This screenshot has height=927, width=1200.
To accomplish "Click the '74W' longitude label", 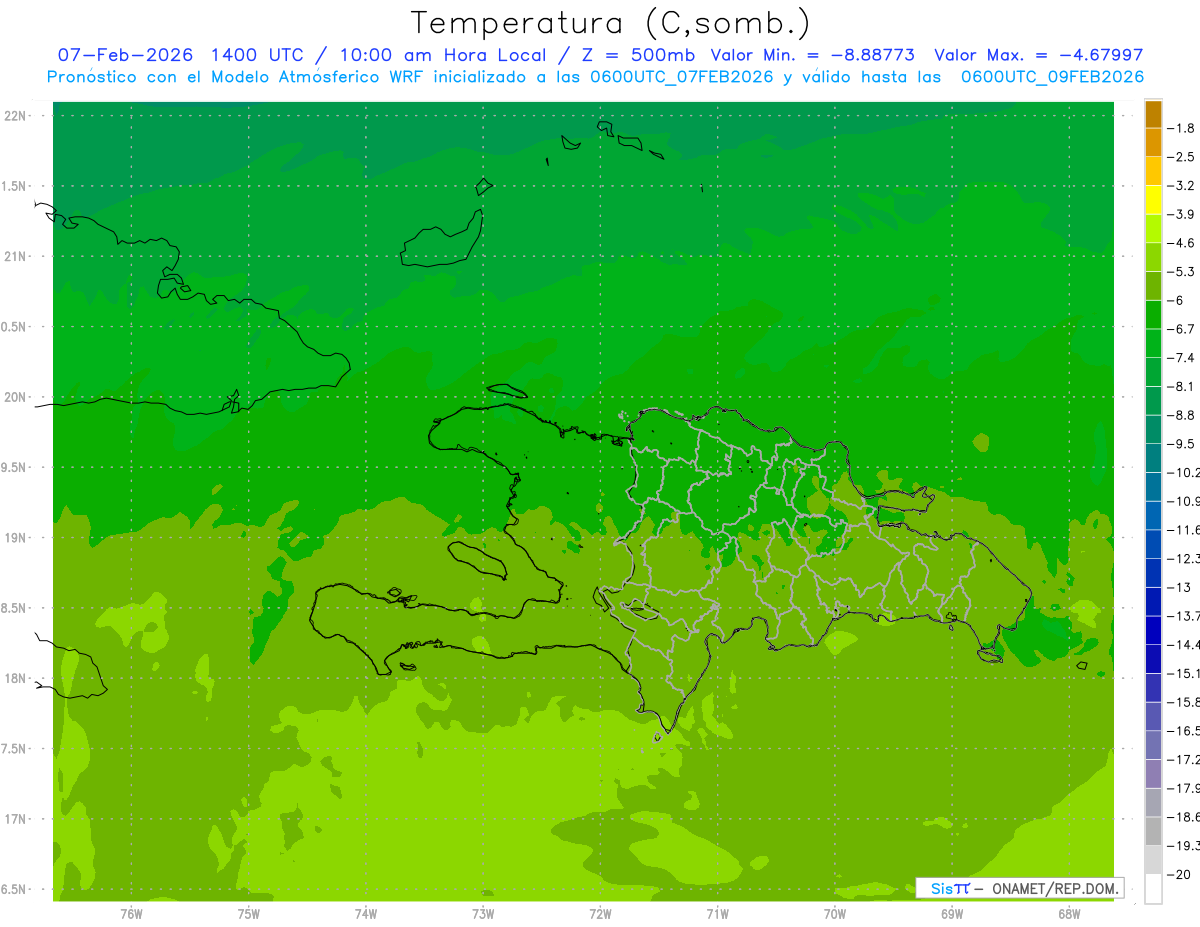I will click(365, 914).
